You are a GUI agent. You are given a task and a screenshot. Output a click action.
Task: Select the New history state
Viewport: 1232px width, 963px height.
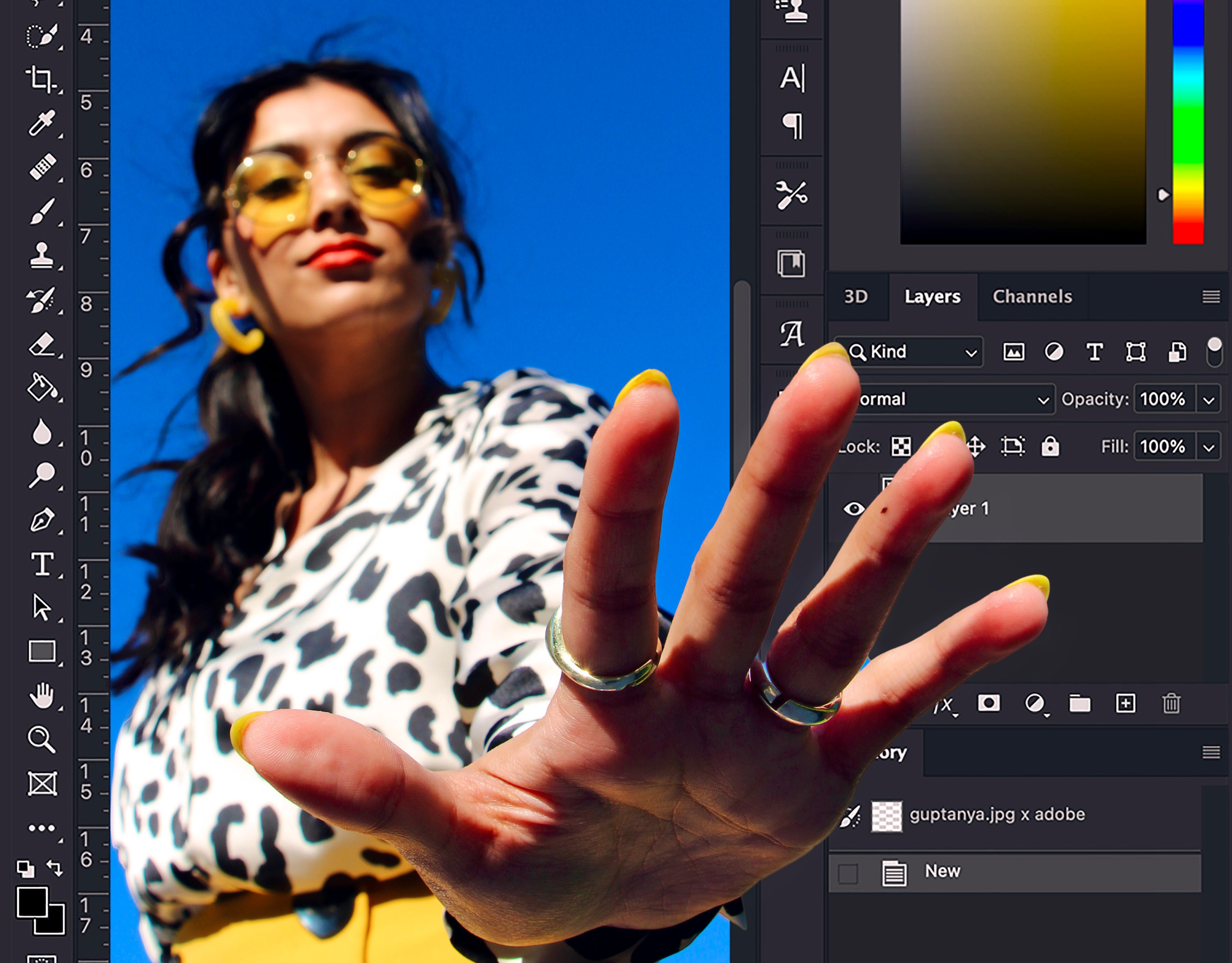(1015, 873)
